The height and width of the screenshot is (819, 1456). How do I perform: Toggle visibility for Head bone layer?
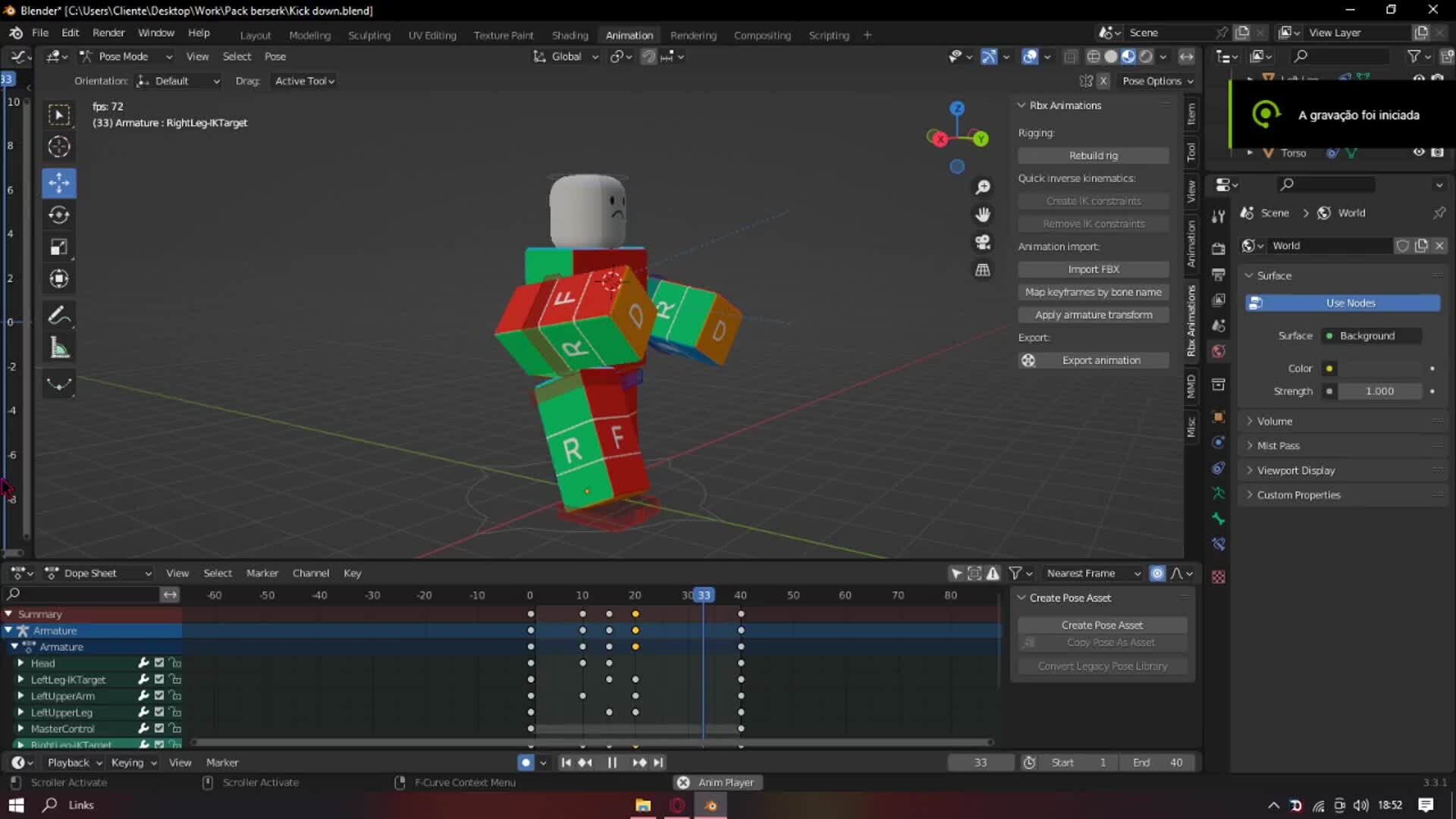pyautogui.click(x=158, y=663)
